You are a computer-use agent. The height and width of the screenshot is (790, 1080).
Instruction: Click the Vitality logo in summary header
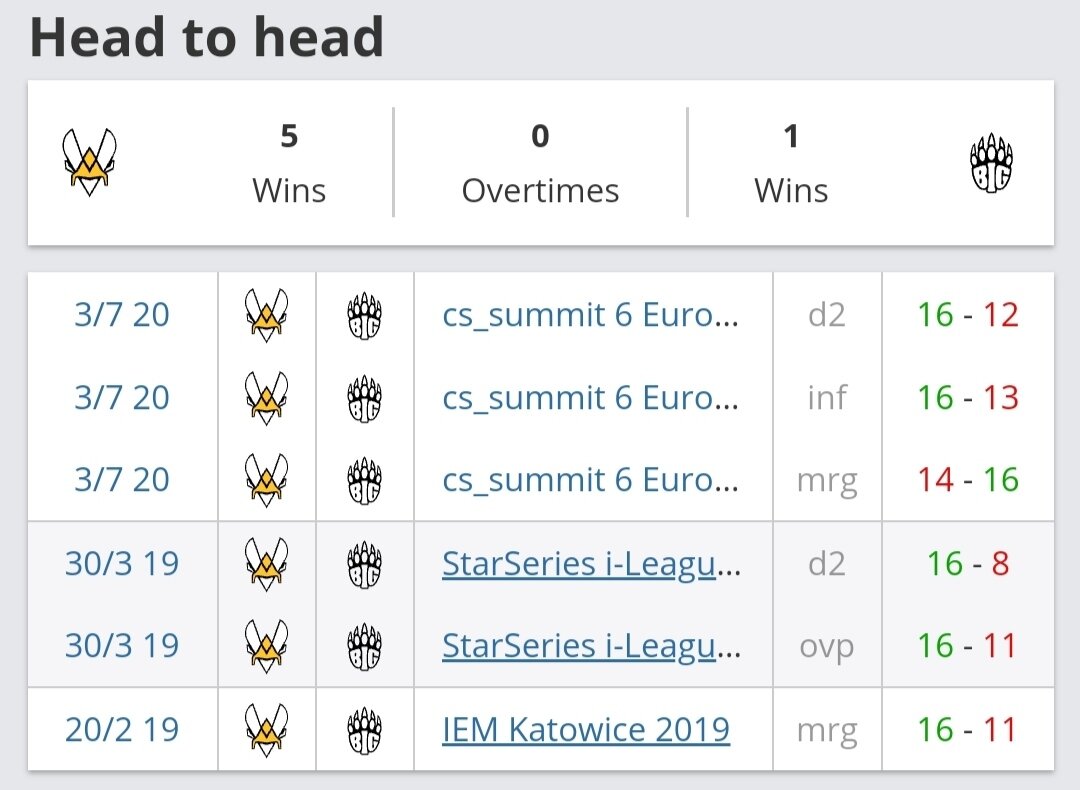click(89, 162)
